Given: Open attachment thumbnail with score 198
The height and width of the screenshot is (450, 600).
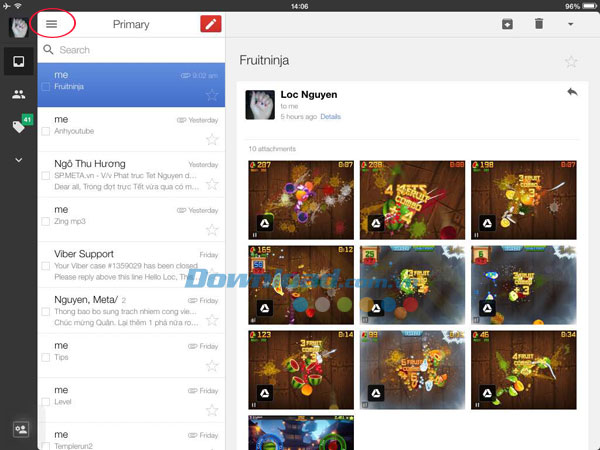Looking at the screenshot, I should click(524, 200).
